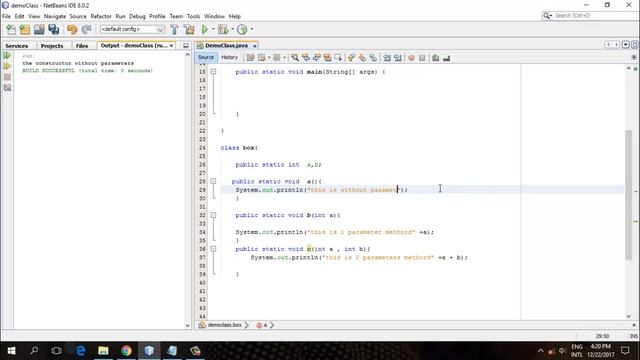Select the DemoClass.java editor tab

click(x=227, y=46)
